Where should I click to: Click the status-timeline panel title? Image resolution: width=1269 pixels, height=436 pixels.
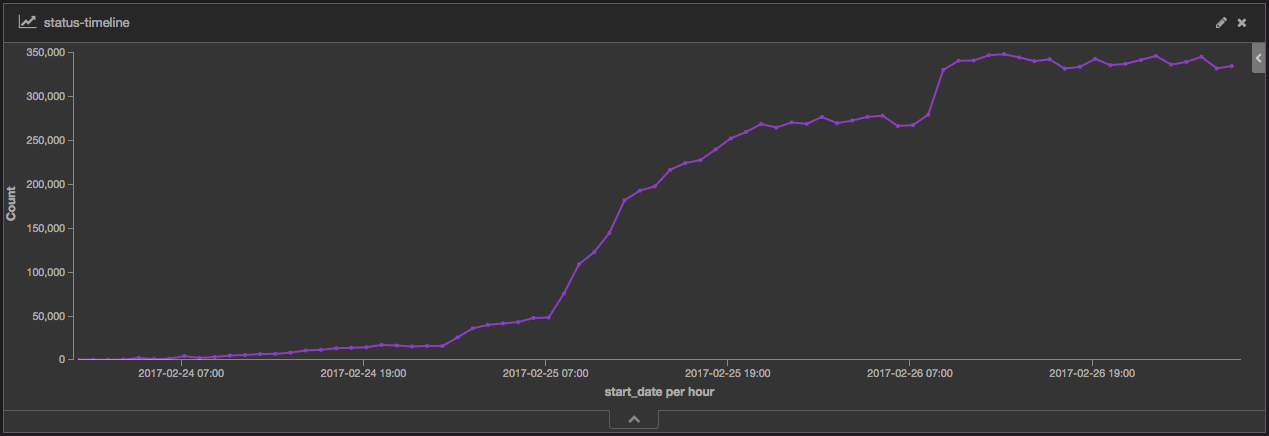click(x=86, y=22)
